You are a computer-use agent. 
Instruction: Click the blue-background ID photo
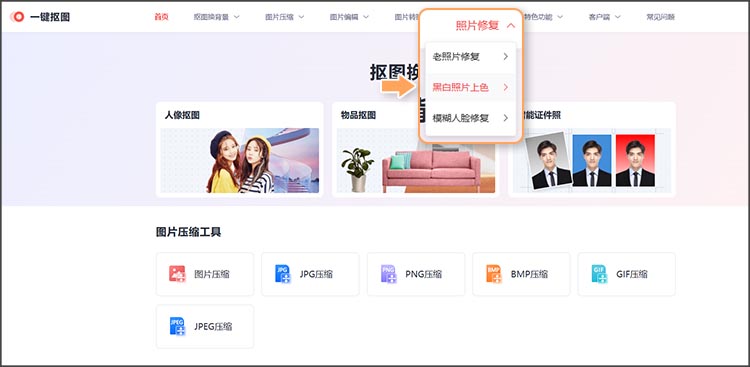(x=592, y=160)
